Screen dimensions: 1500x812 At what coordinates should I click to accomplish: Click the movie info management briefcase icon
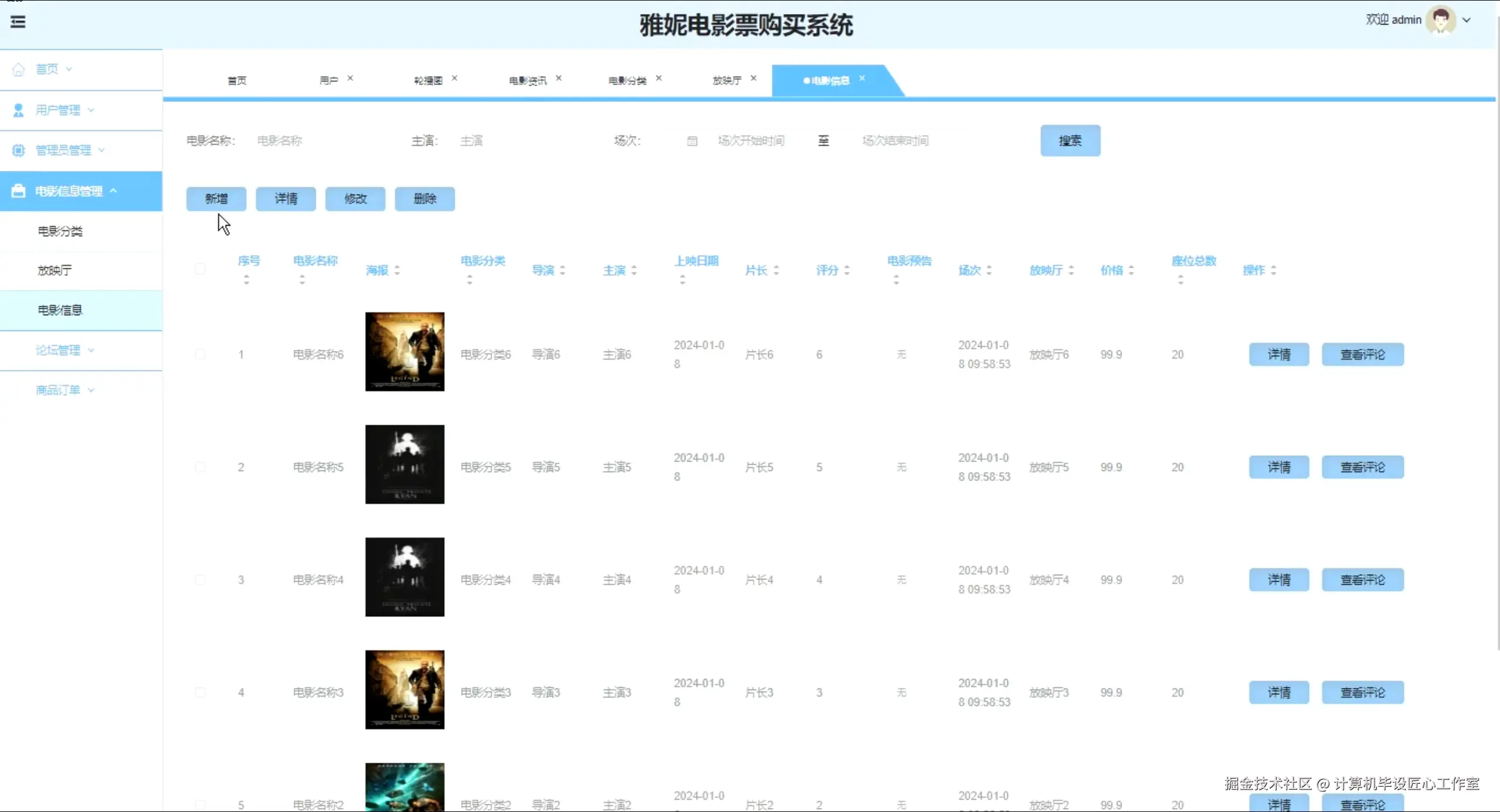click(19, 191)
